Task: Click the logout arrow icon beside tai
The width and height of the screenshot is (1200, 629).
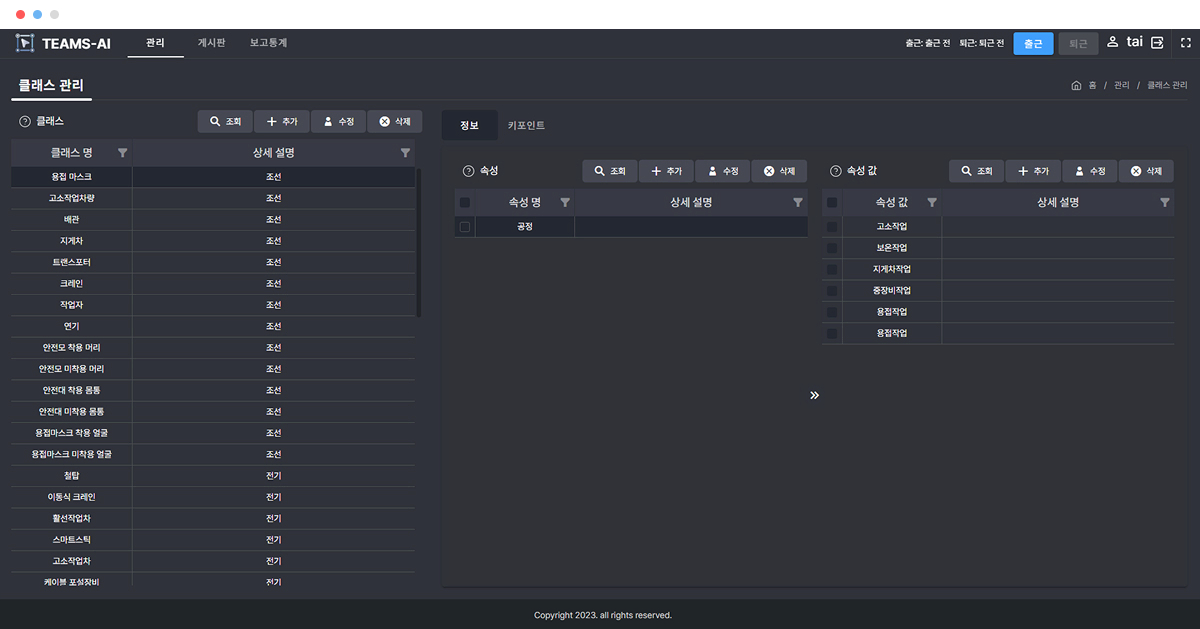Action: tap(1157, 43)
